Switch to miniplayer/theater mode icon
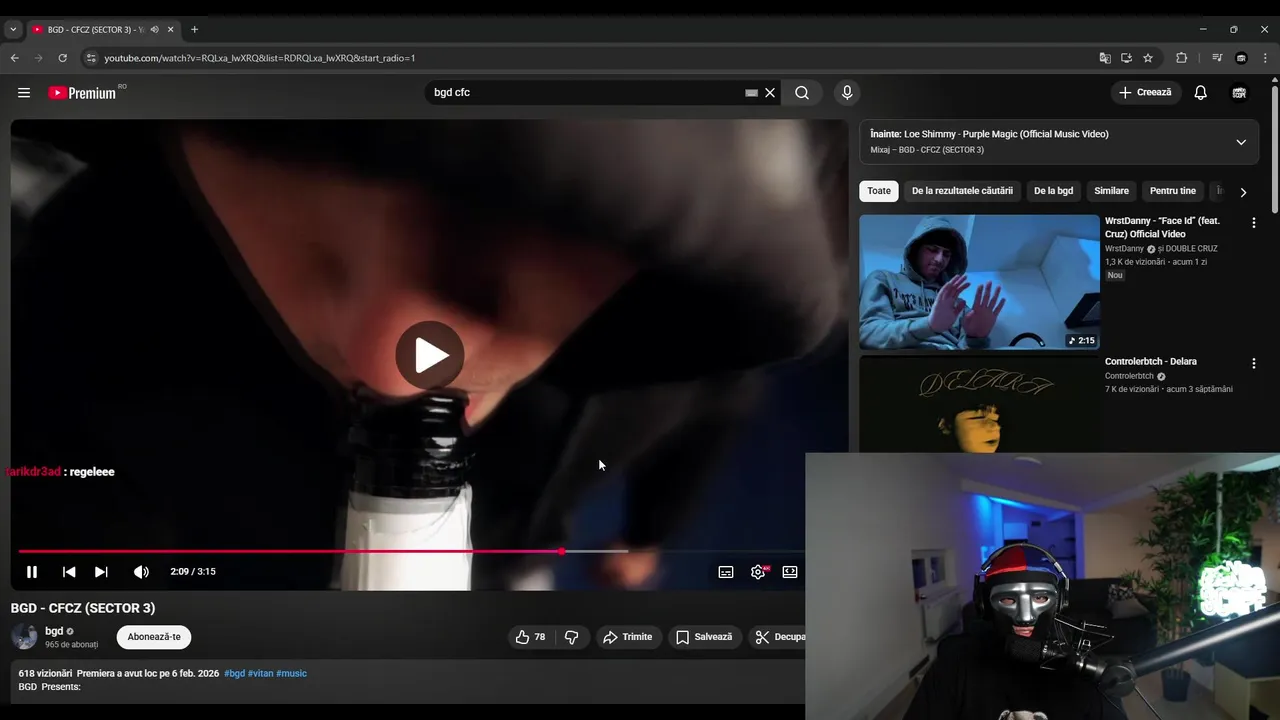1280x720 pixels. [790, 572]
